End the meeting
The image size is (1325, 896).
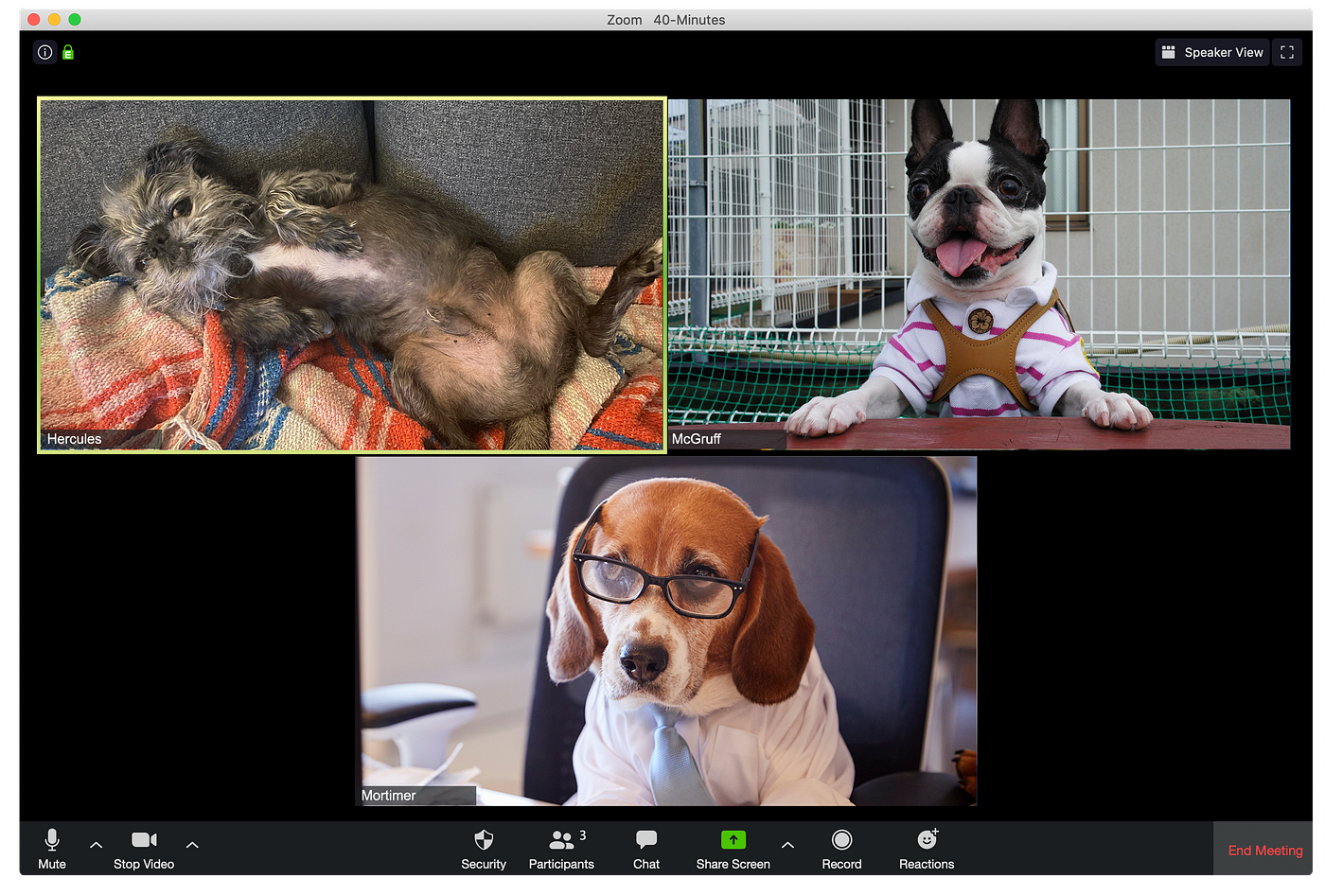point(1263,850)
